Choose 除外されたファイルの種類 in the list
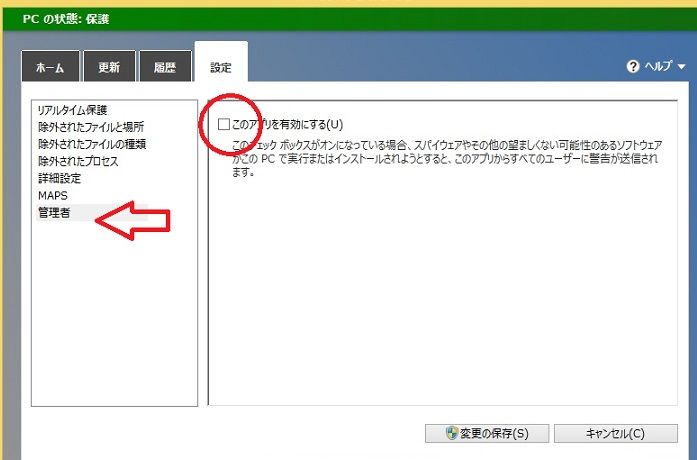This screenshot has height=460, width=697. pos(92,144)
